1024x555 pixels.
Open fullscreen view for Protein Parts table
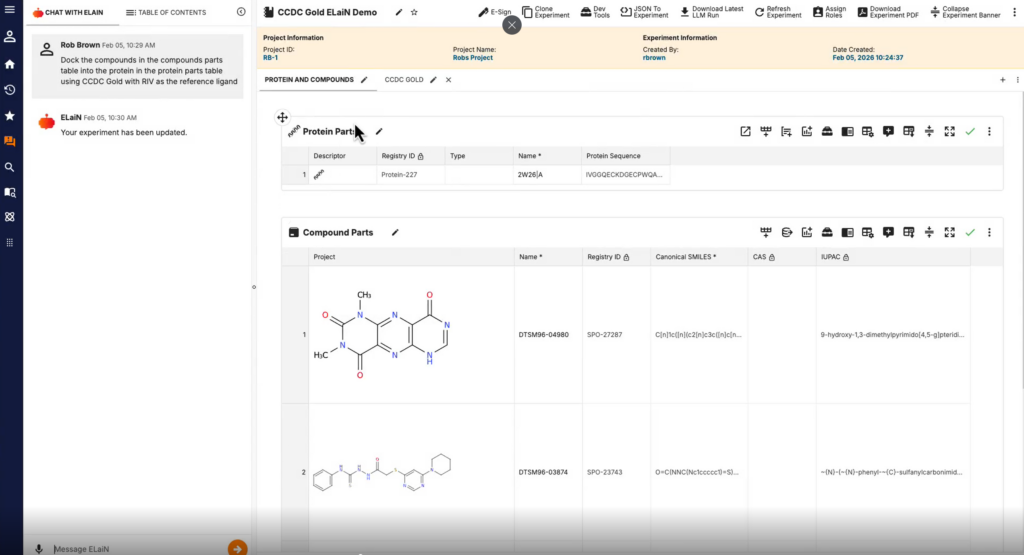pos(949,131)
